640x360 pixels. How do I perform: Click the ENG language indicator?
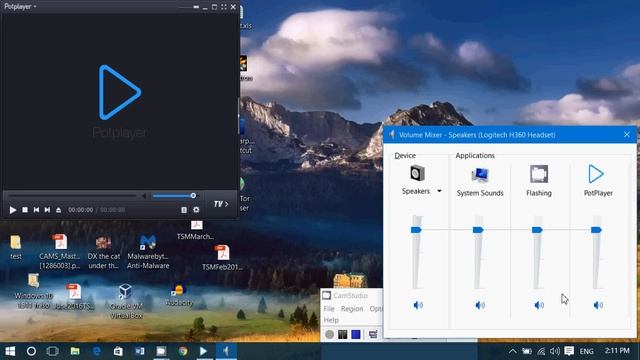[x=587, y=351]
